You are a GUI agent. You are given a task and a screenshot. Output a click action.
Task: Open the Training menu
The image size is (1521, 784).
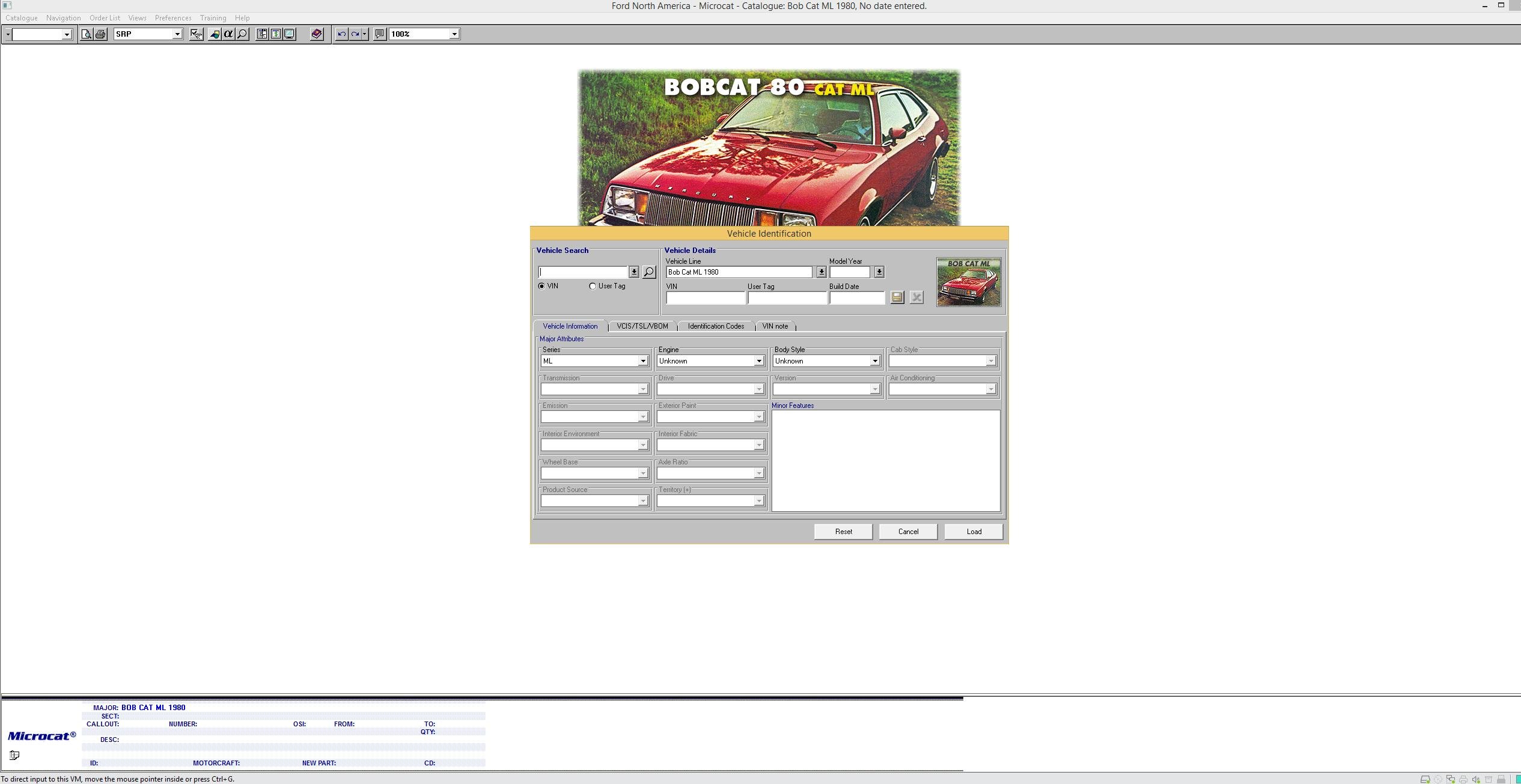click(213, 18)
